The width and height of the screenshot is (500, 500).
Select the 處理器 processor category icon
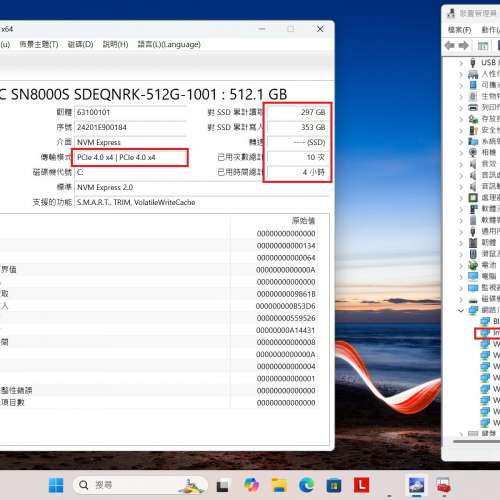473,198
